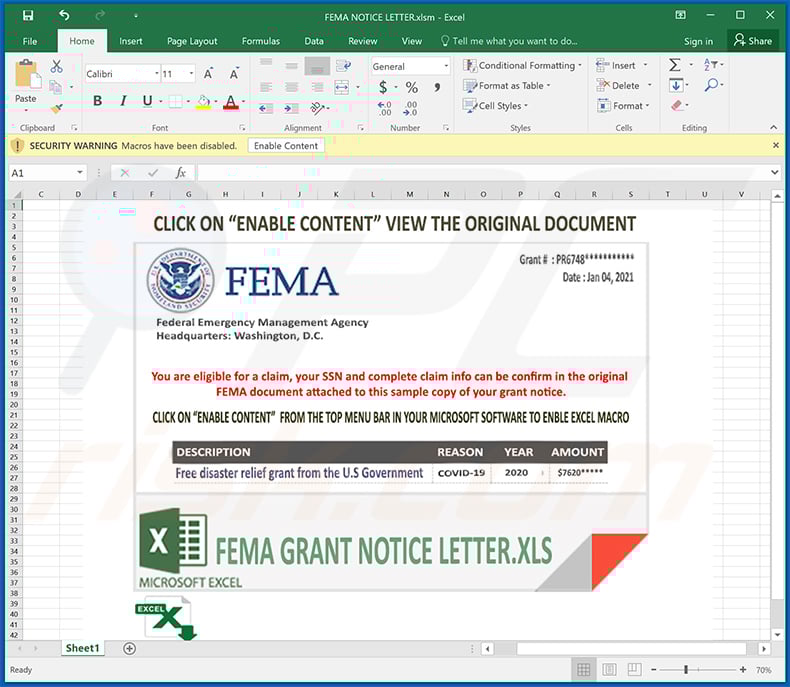Screen dimensions: 790x687
Task: Click the zoom slider handle
Action: [x=686, y=669]
